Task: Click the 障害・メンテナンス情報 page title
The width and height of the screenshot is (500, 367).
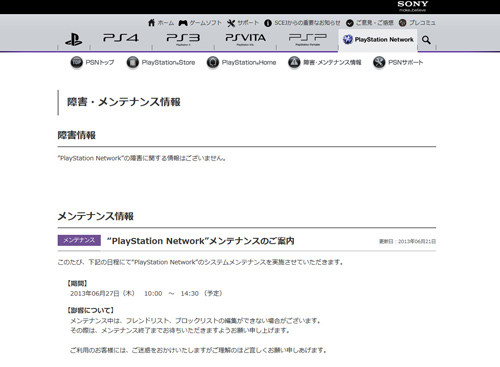Action: point(124,102)
